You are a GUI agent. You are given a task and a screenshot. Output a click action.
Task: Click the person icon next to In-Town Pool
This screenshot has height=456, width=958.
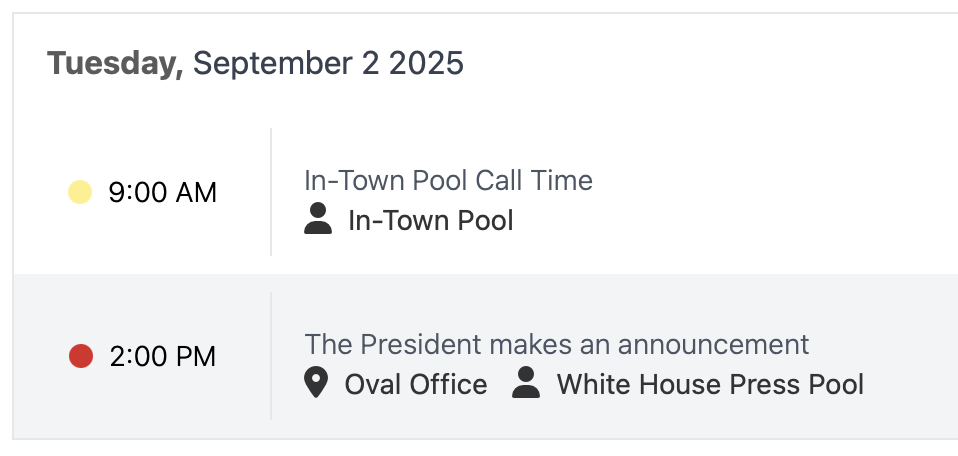click(x=318, y=219)
